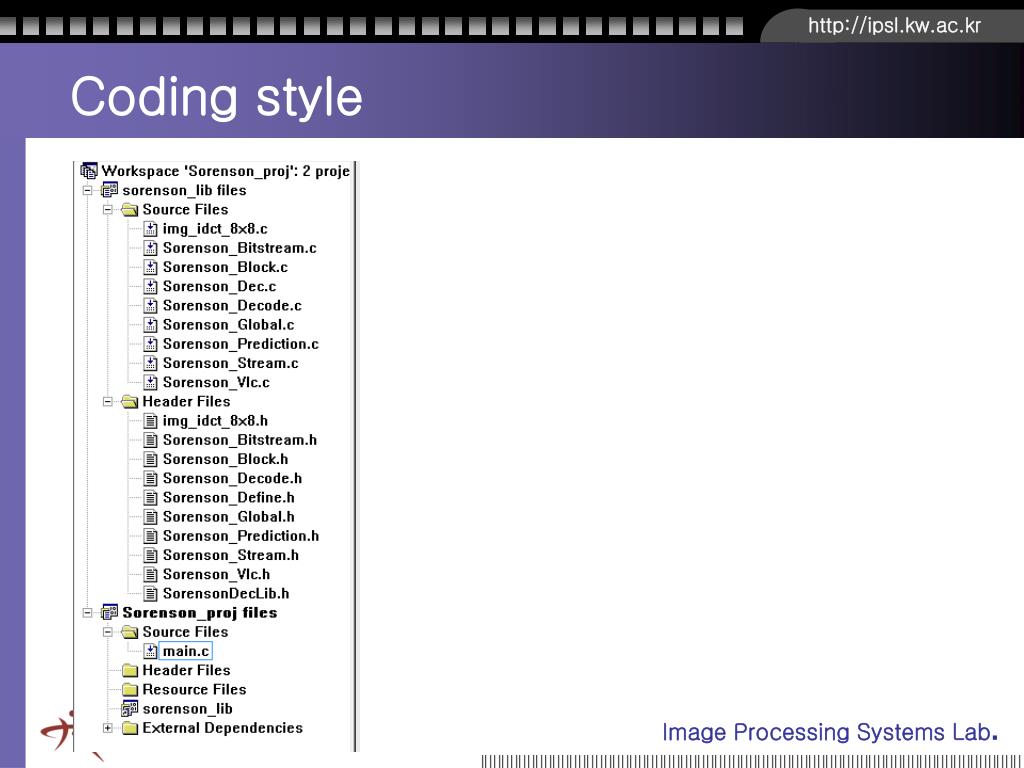Select the main.c file label

pyautogui.click(x=185, y=652)
